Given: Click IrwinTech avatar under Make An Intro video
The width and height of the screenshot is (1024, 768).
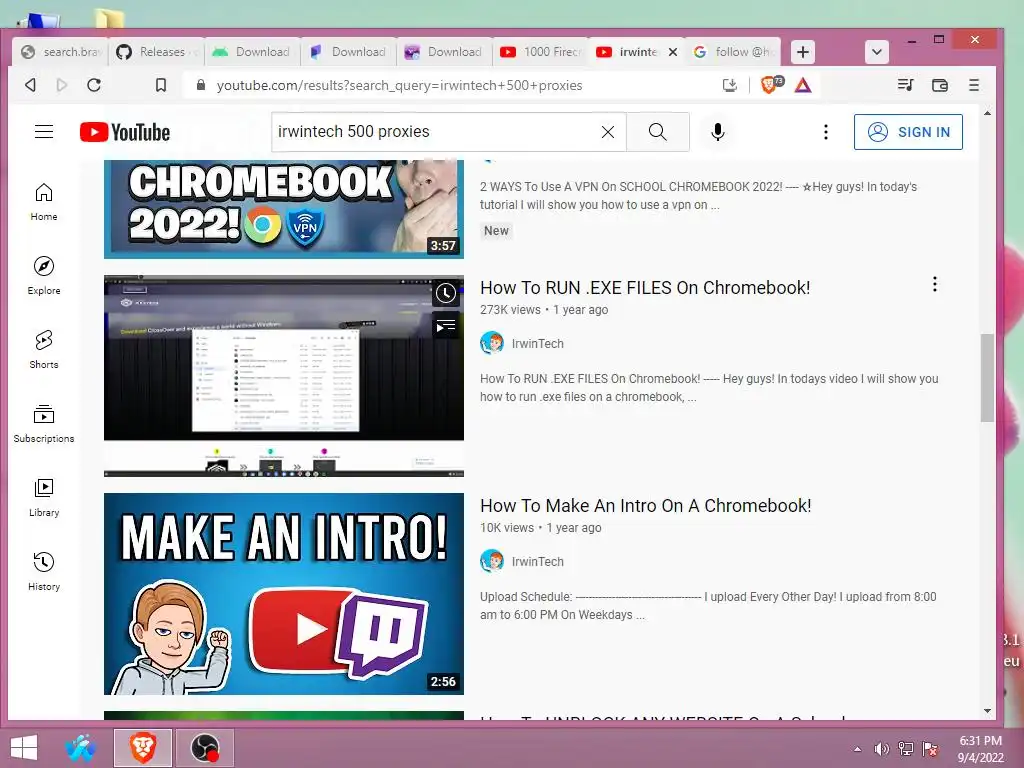Looking at the screenshot, I should (492, 561).
